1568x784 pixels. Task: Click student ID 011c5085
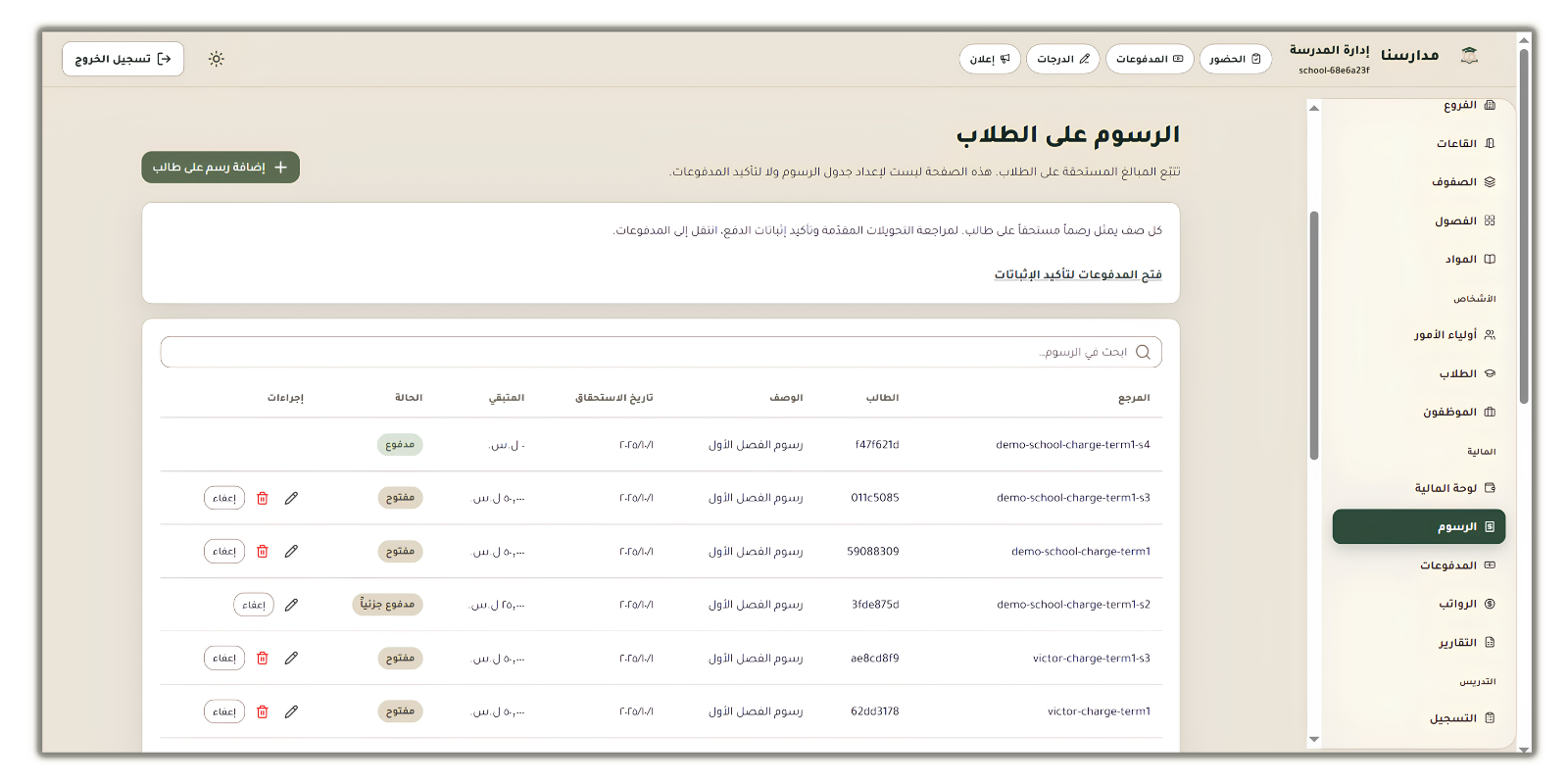pyautogui.click(x=875, y=498)
